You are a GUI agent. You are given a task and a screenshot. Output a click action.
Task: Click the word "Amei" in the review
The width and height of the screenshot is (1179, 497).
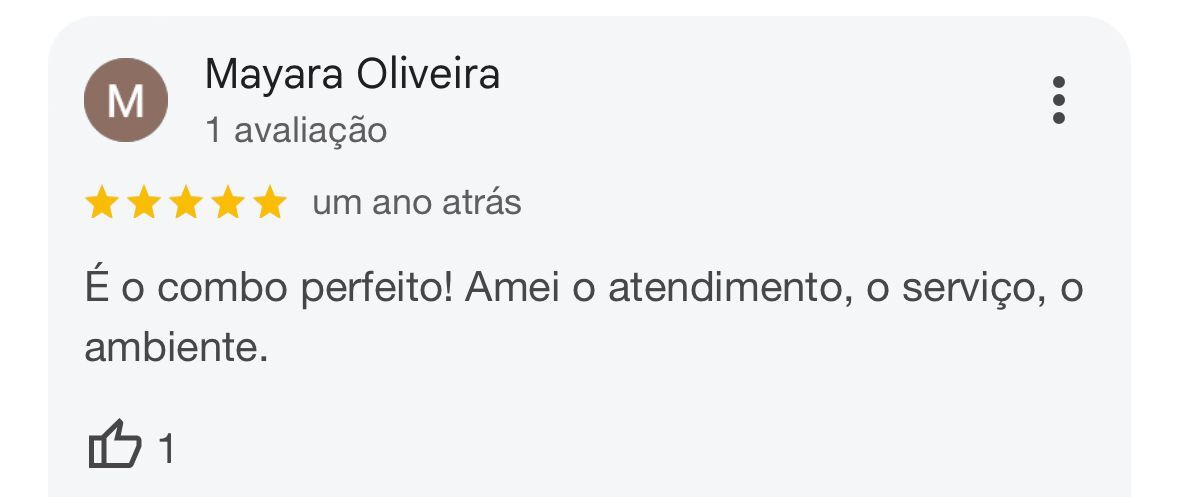[x=512, y=289]
